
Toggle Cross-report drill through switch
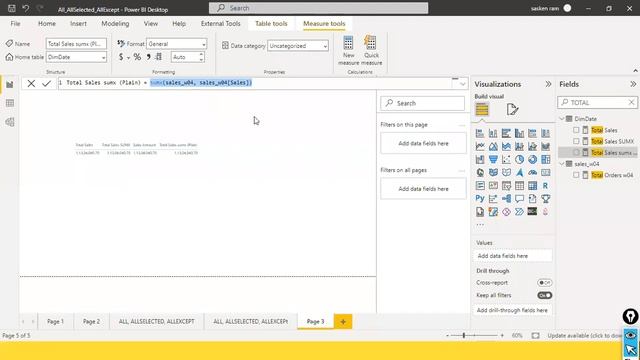coord(544,282)
